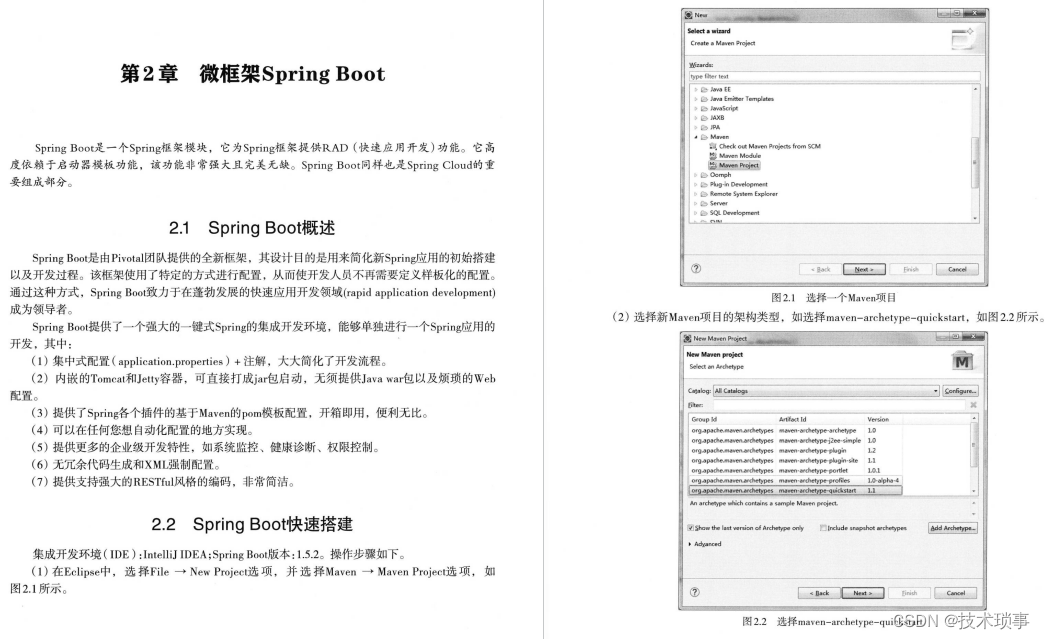Click the Configure button beside Catalog
Screen dimensions: 1045x639
tap(961, 391)
